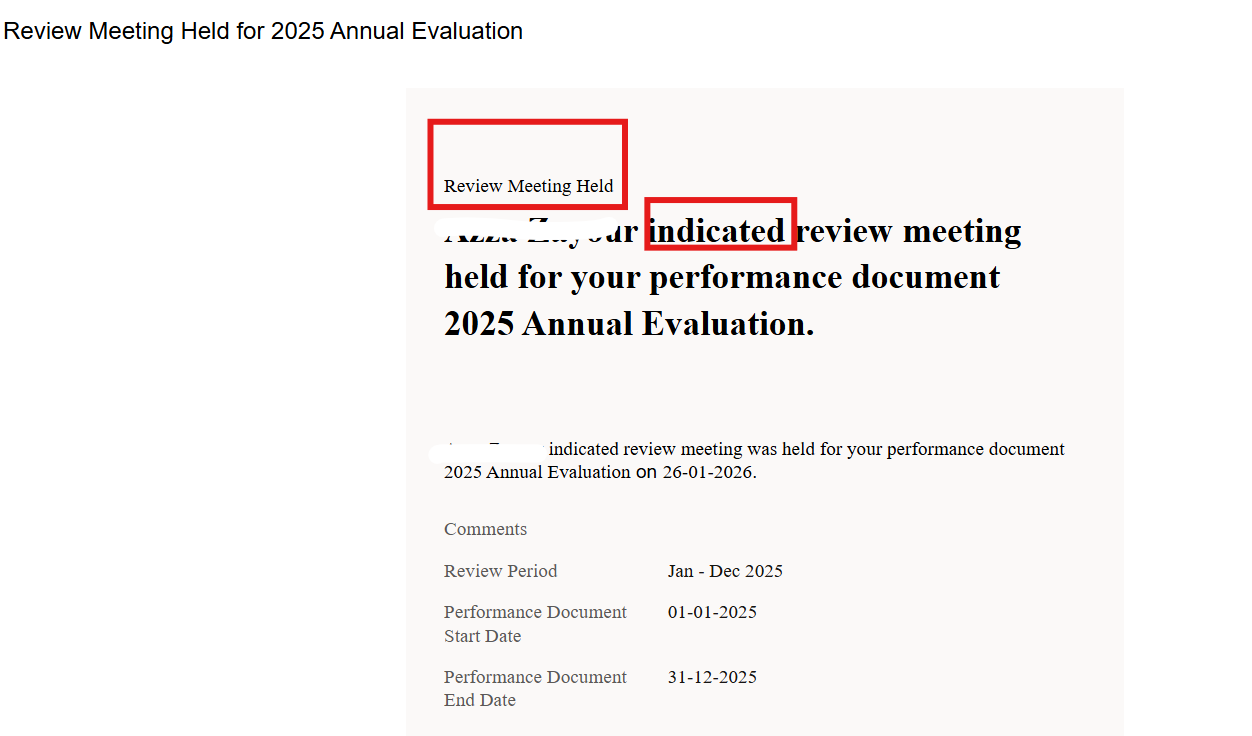Select the bold 2025 Annual Evaluation heading text
The image size is (1252, 736).
629,323
